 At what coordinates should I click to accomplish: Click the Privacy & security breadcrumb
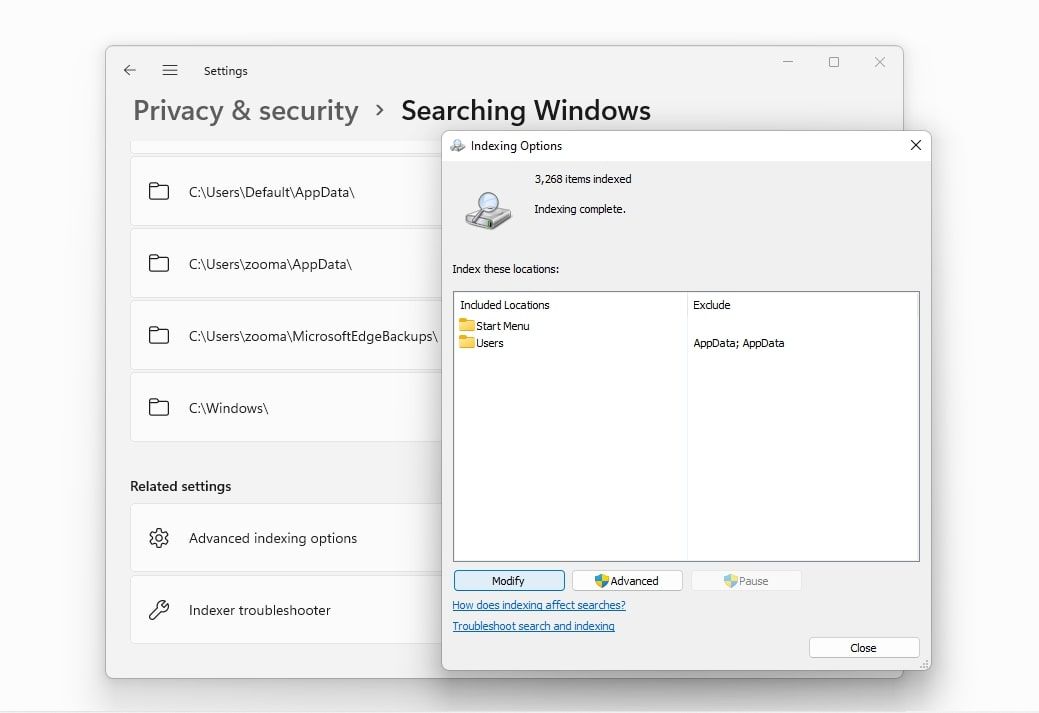pos(246,111)
